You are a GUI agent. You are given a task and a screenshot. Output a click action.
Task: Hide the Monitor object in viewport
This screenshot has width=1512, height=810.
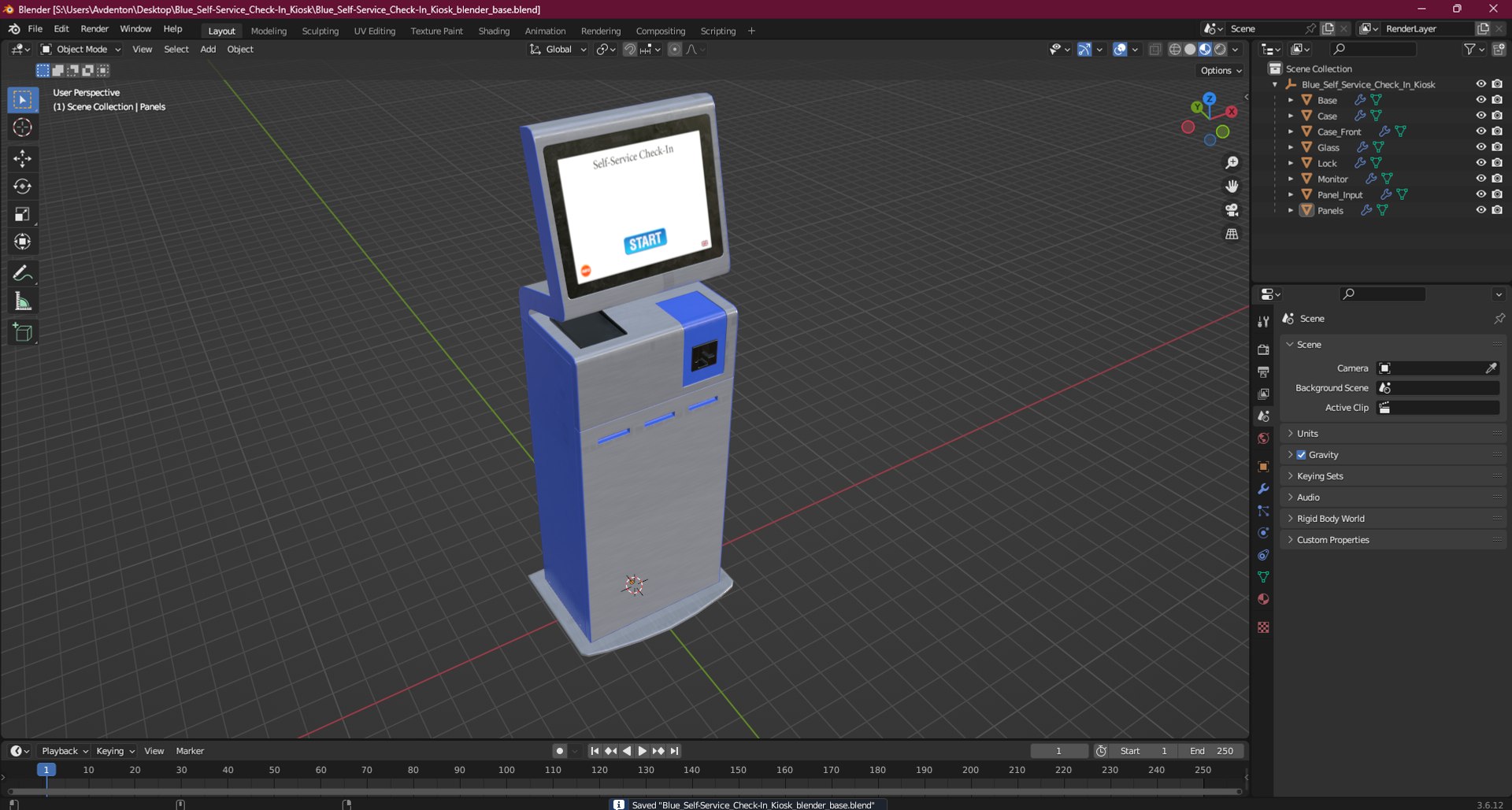click(x=1480, y=179)
